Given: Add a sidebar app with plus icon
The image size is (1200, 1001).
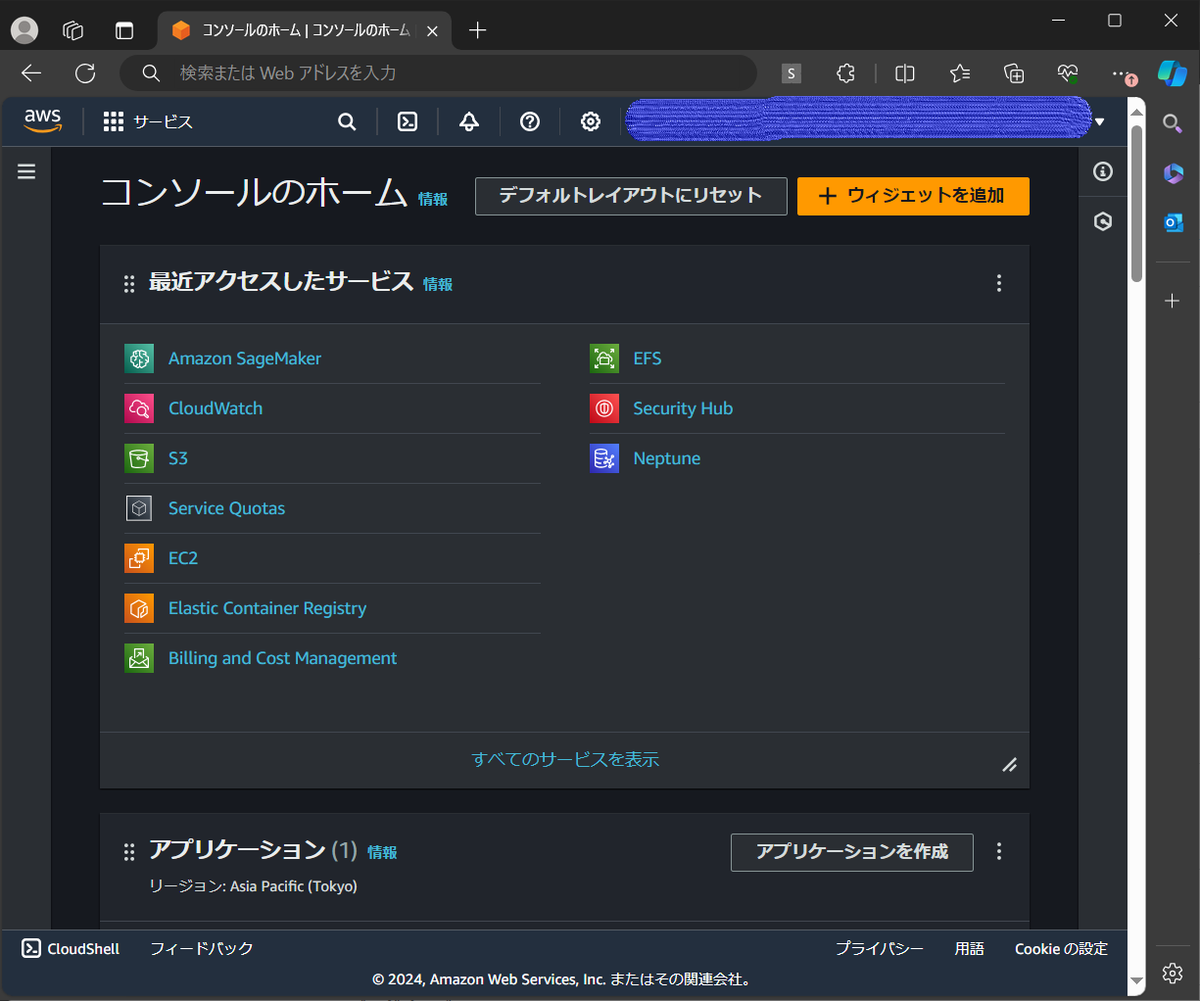Looking at the screenshot, I should tap(1173, 300).
